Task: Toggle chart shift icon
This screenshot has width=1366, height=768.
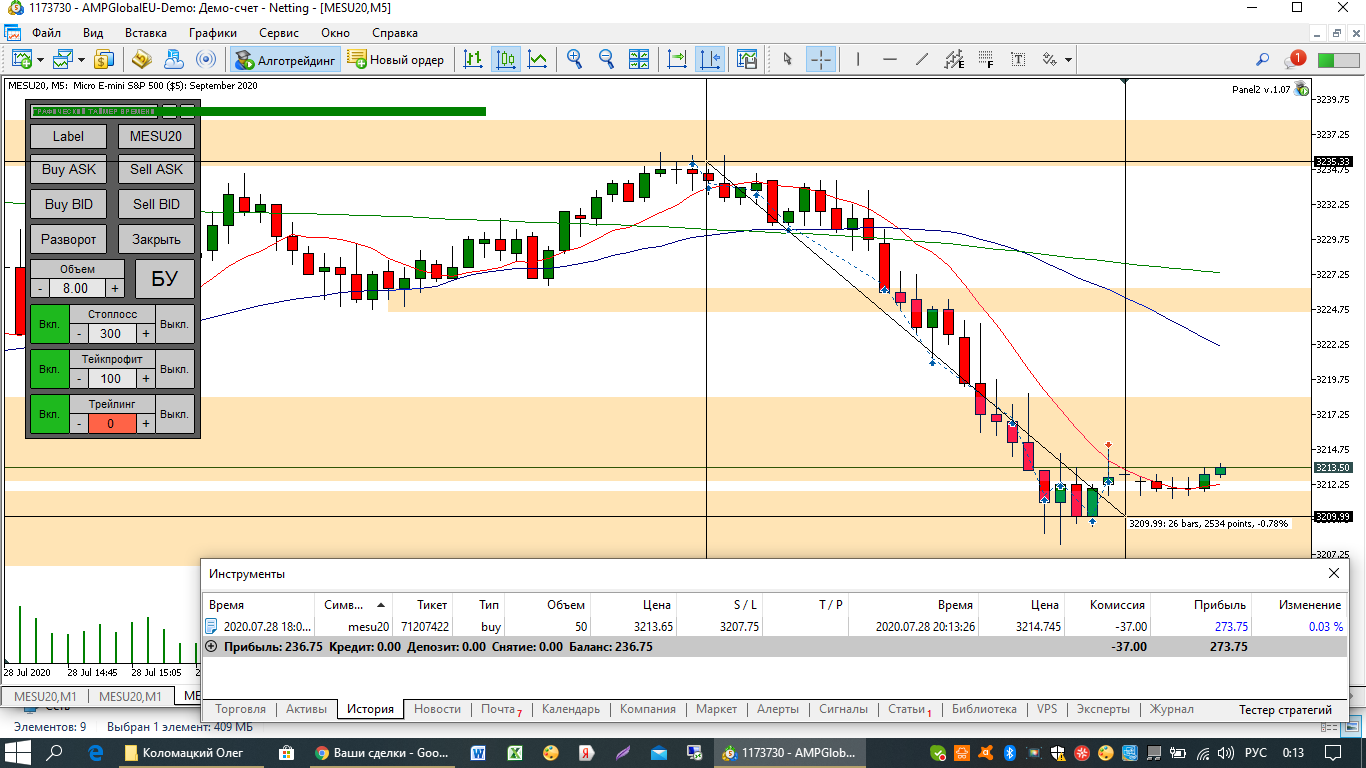Action: [x=710, y=59]
